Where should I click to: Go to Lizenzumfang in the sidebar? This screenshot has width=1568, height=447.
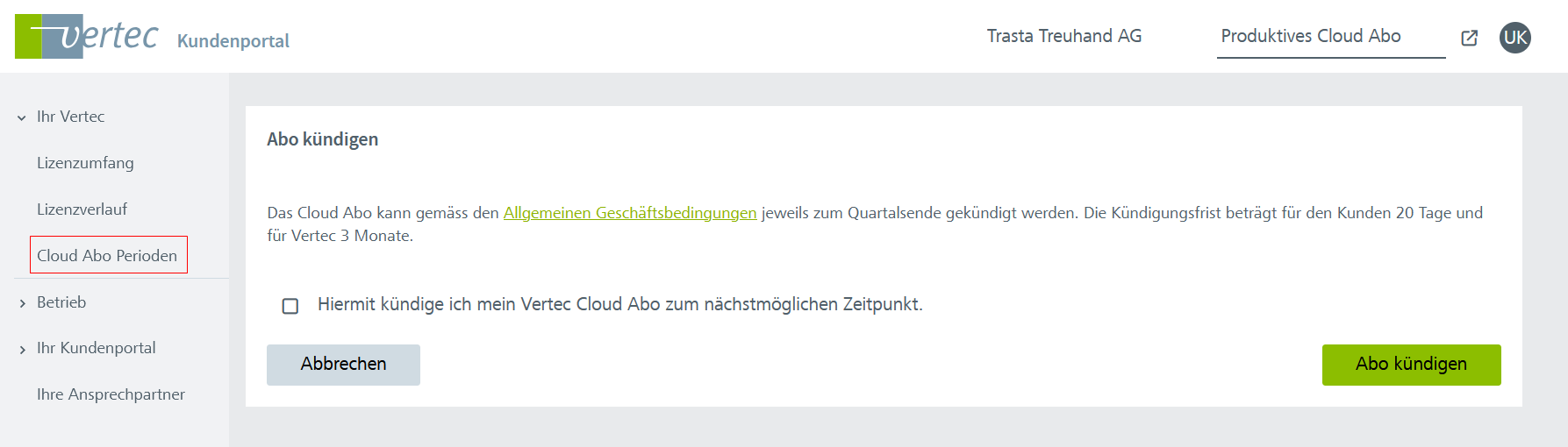(x=85, y=163)
